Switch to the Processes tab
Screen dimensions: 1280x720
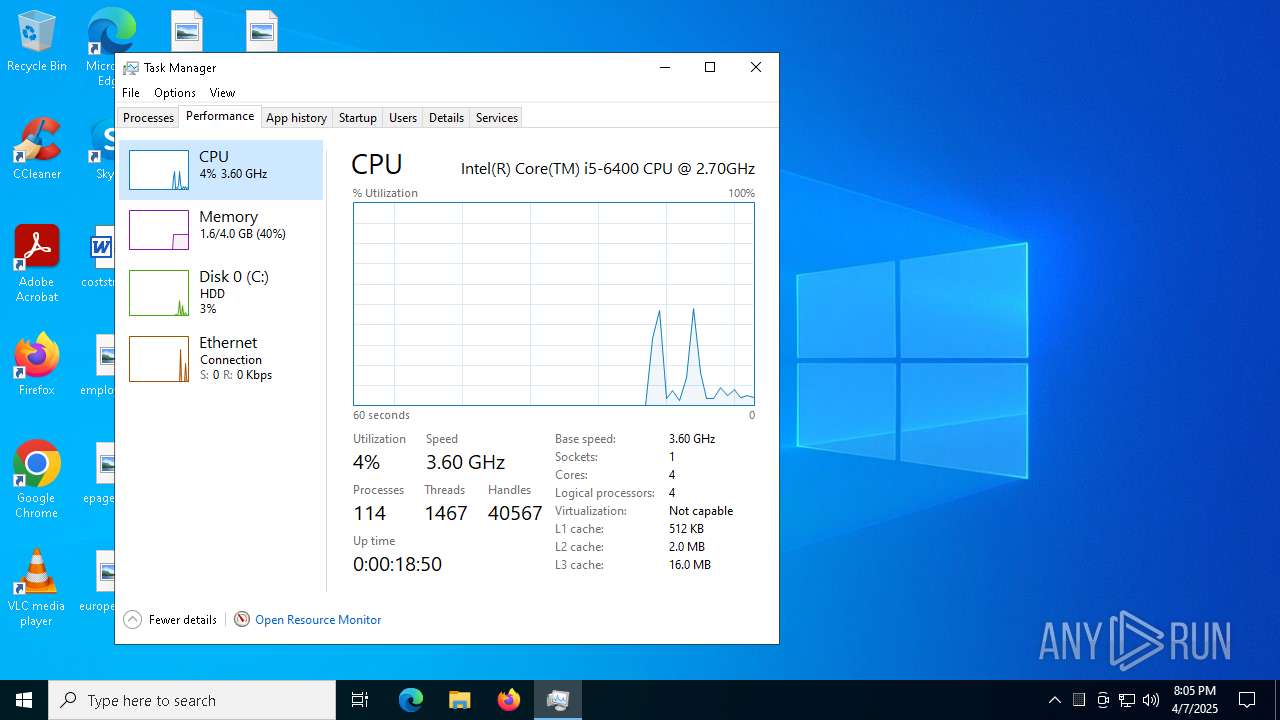tap(149, 118)
